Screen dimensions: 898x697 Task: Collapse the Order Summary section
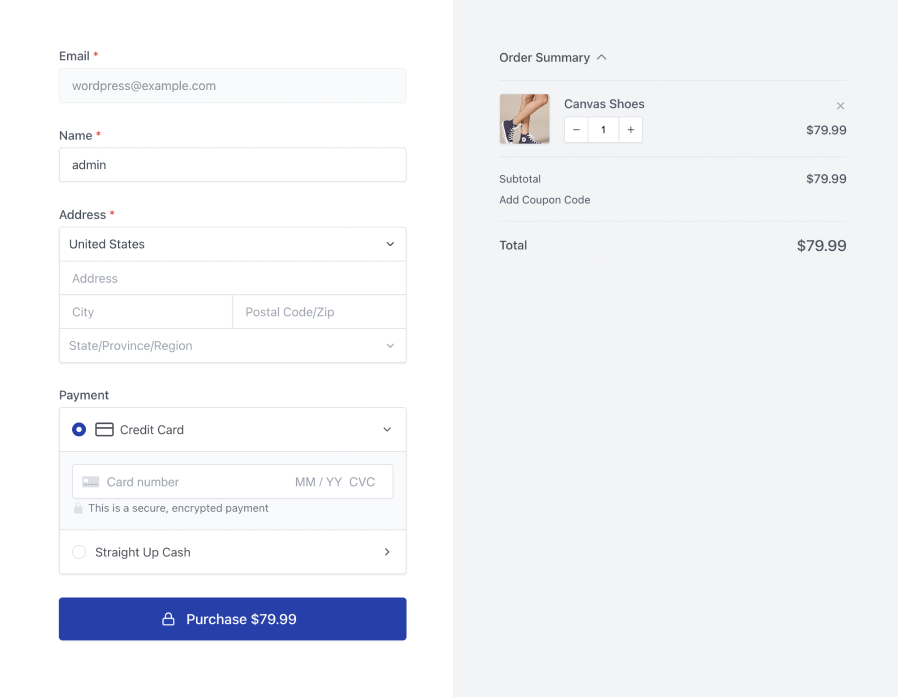601,58
